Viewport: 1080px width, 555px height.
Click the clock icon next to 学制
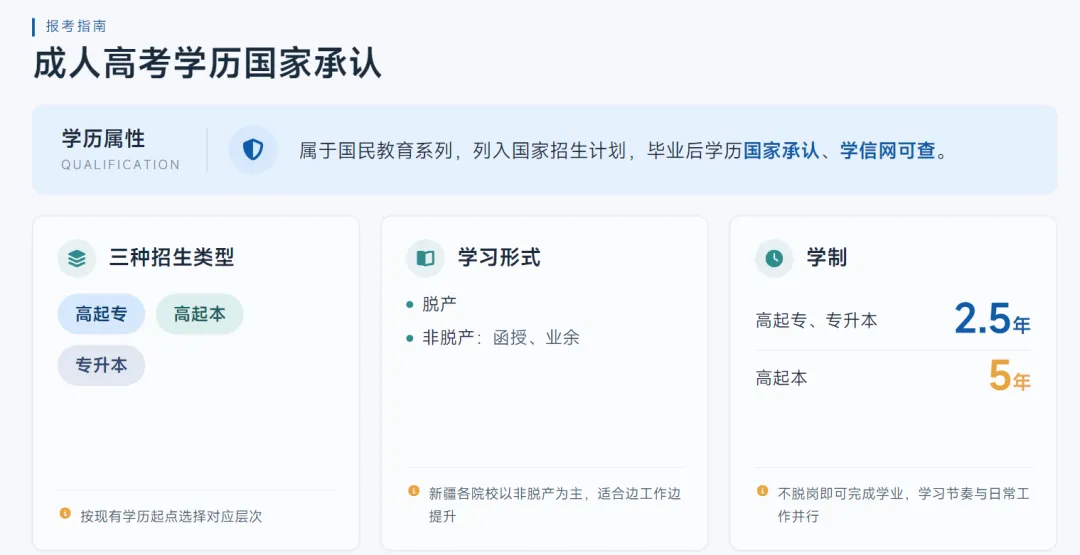click(x=774, y=258)
